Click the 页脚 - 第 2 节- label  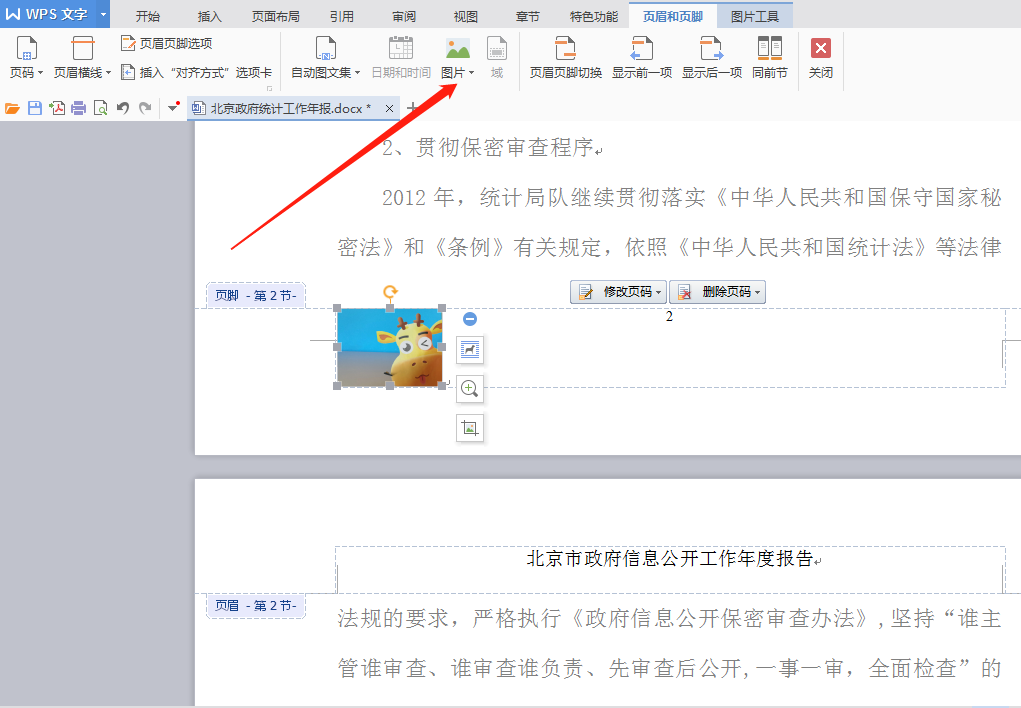point(256,295)
